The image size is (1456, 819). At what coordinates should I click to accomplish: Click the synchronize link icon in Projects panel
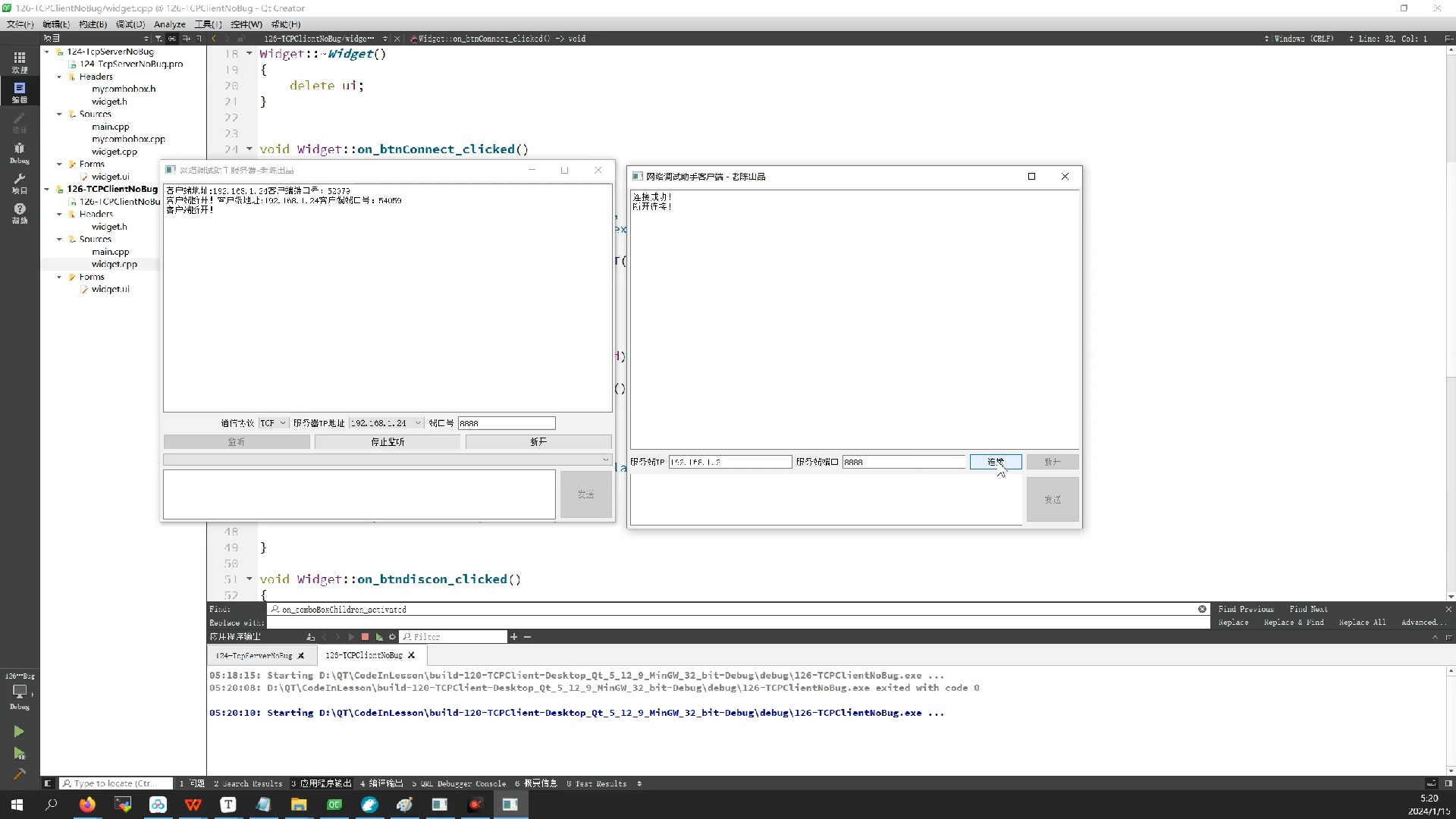tap(172, 38)
